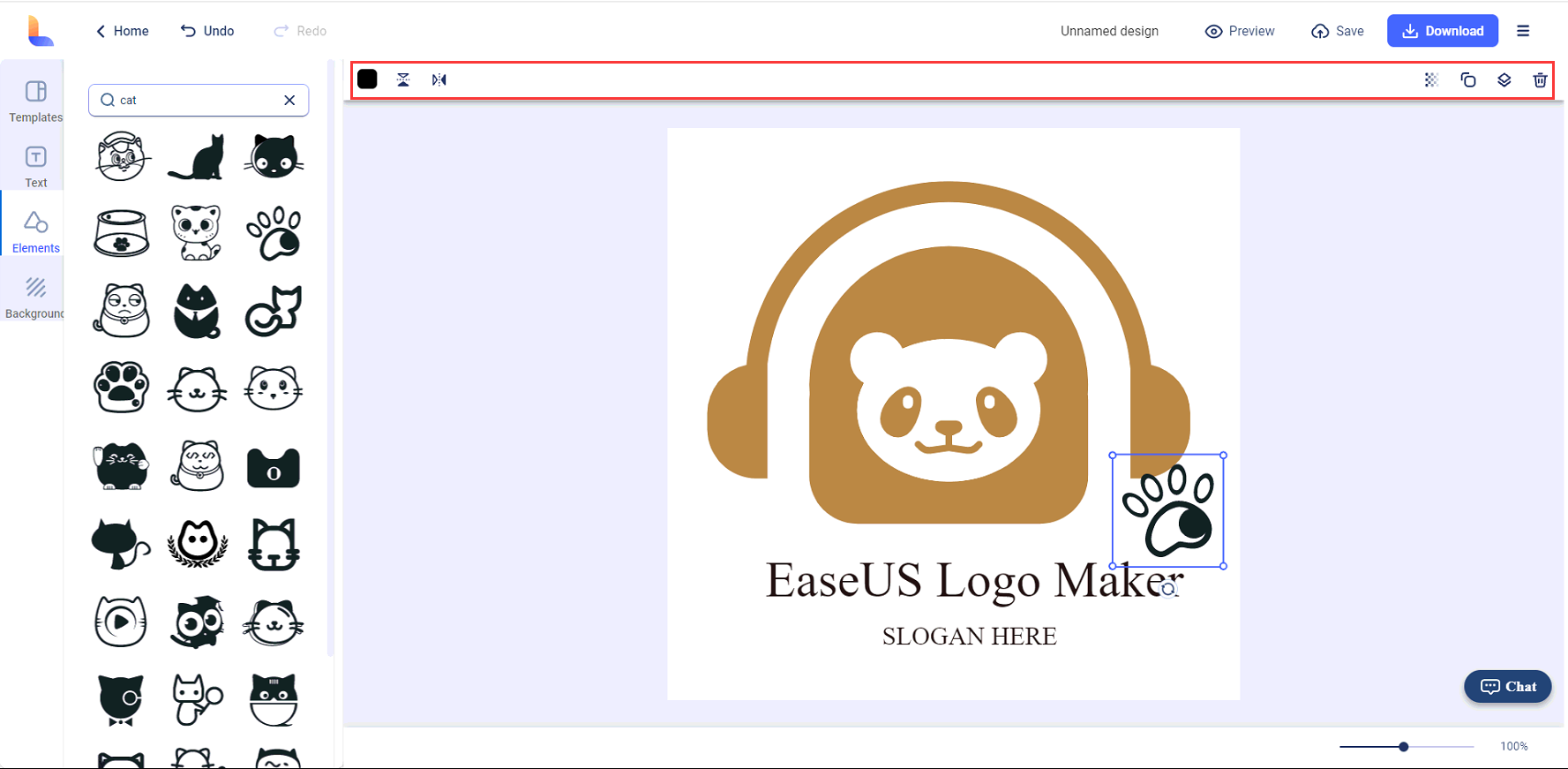The height and width of the screenshot is (769, 1568).
Task: Flip the selected element vertically
Action: point(403,79)
